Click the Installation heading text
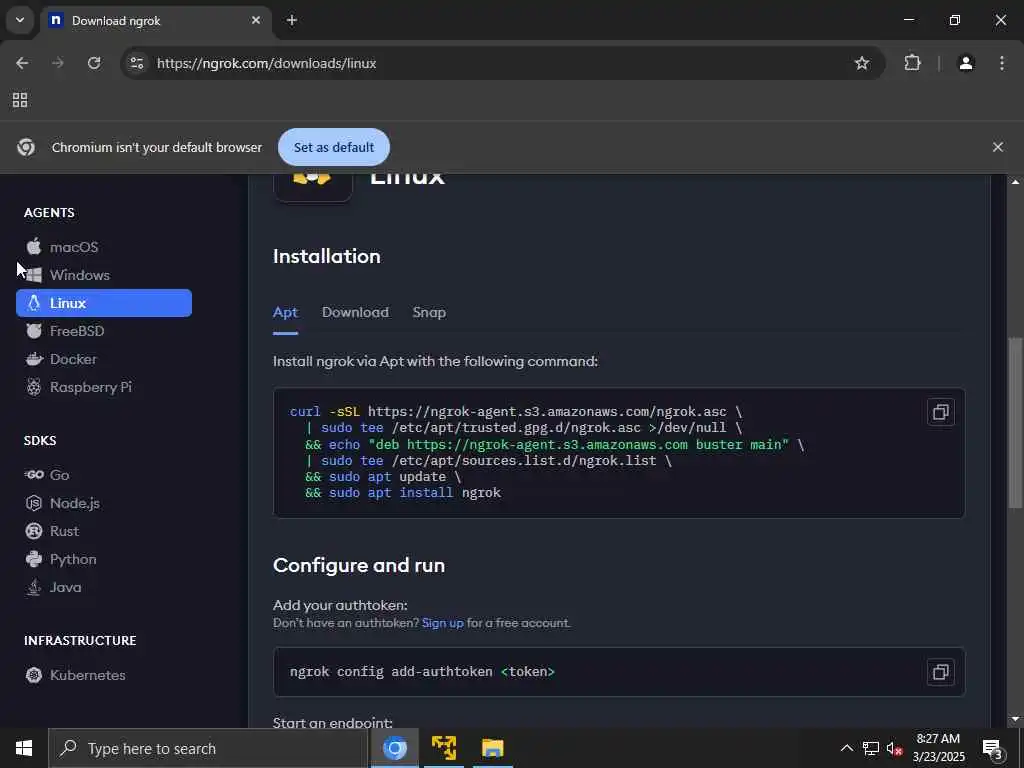 tap(327, 256)
